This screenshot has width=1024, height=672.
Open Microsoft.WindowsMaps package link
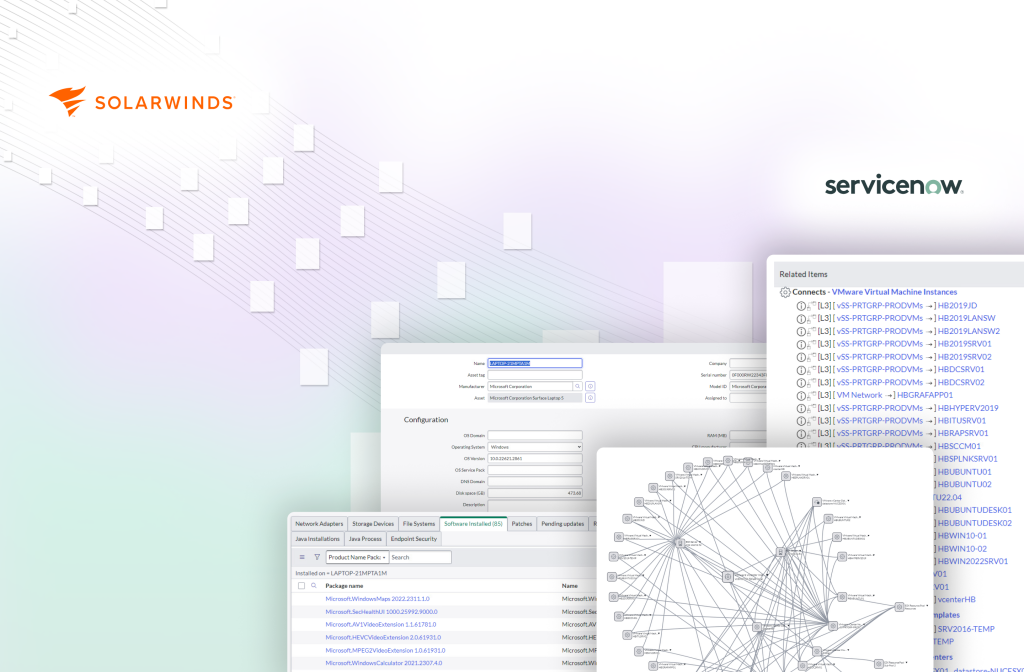(377, 599)
